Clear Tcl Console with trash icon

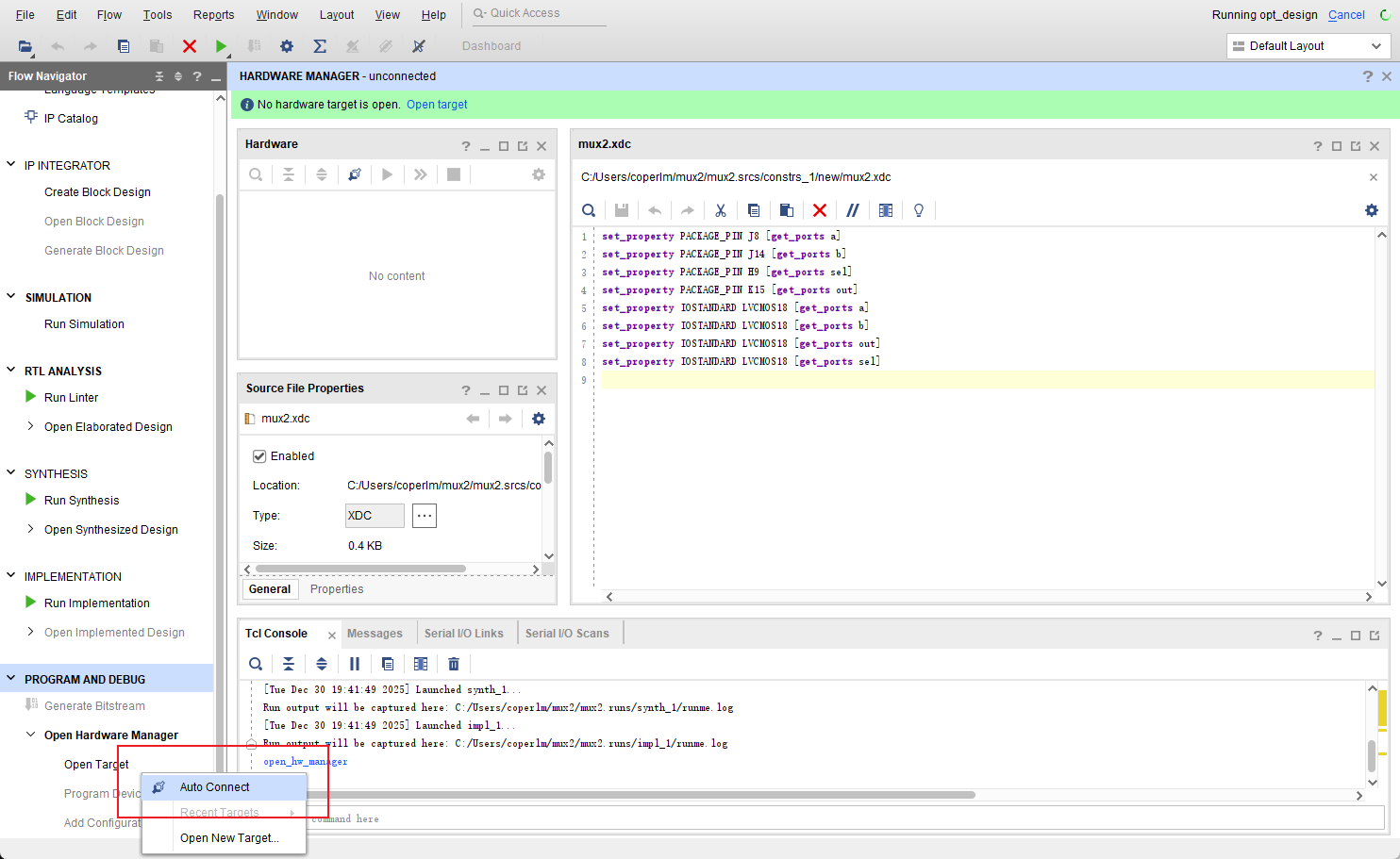point(454,664)
